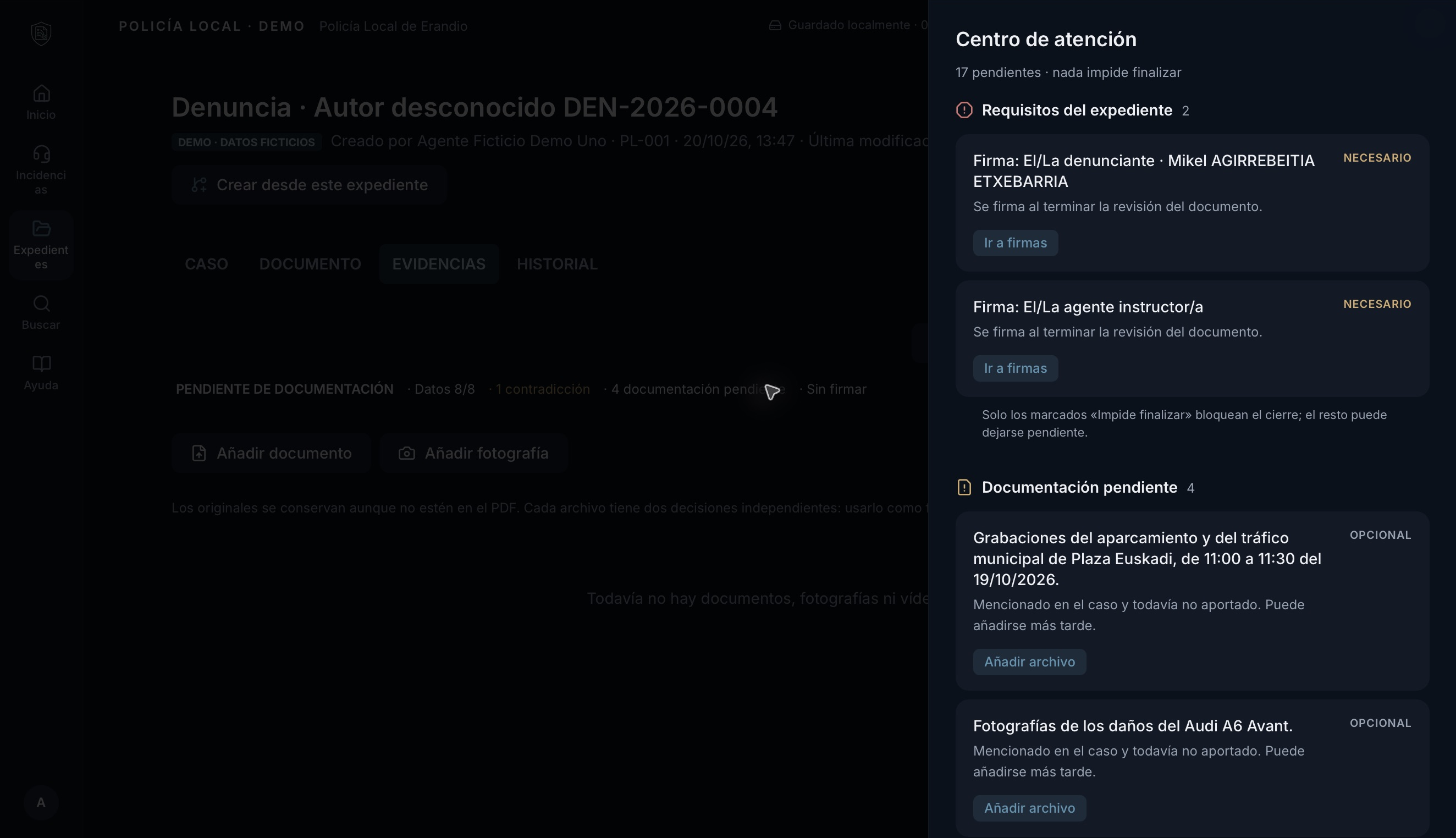The image size is (1456, 838).
Task: Open Buscar magnifier icon in sidebar
Action: pos(41,304)
